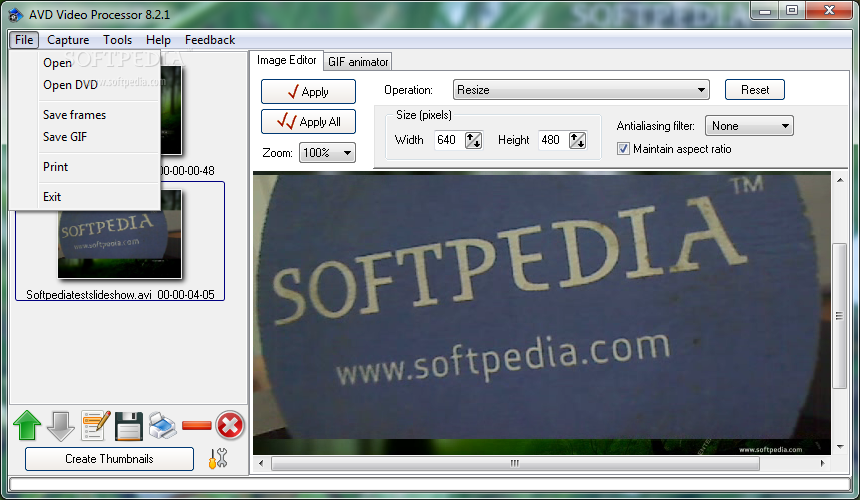Viewport: 860px width, 500px height.
Task: Select the forest frame thumbnail 00-00-00-48
Action: coord(171,110)
